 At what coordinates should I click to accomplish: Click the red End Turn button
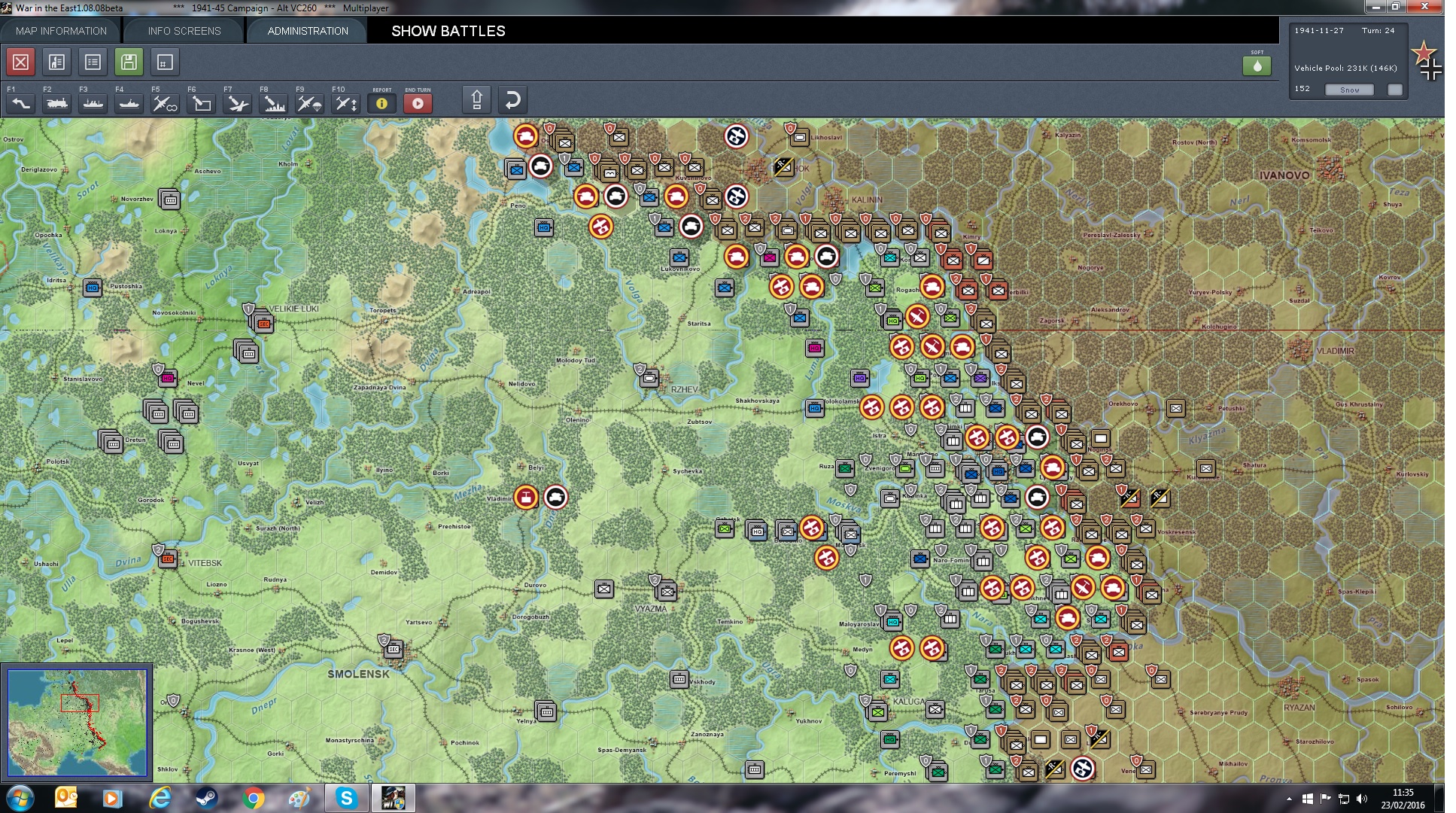pyautogui.click(x=418, y=103)
